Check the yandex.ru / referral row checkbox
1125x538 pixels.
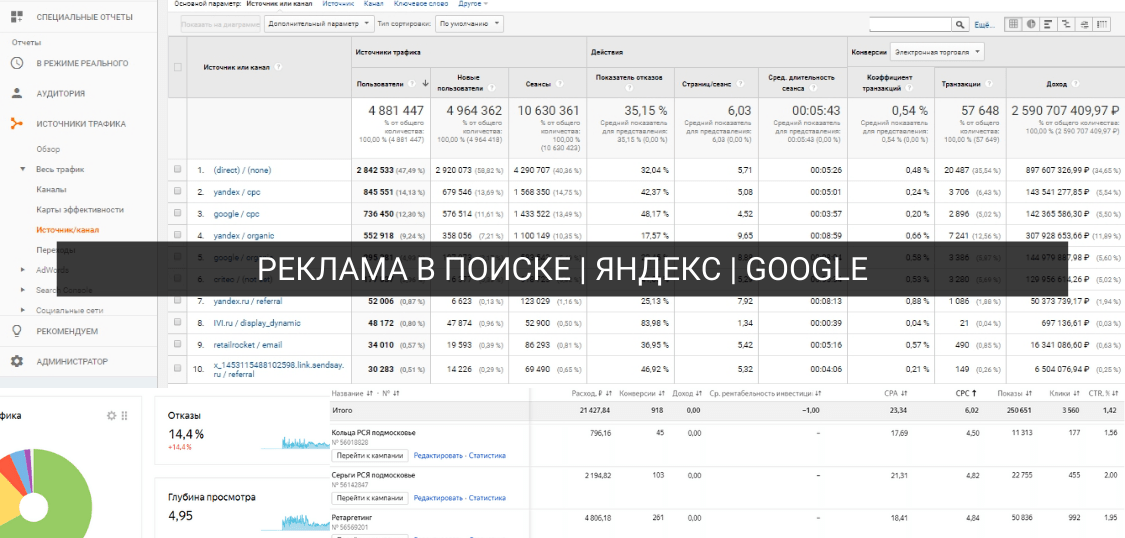click(178, 301)
